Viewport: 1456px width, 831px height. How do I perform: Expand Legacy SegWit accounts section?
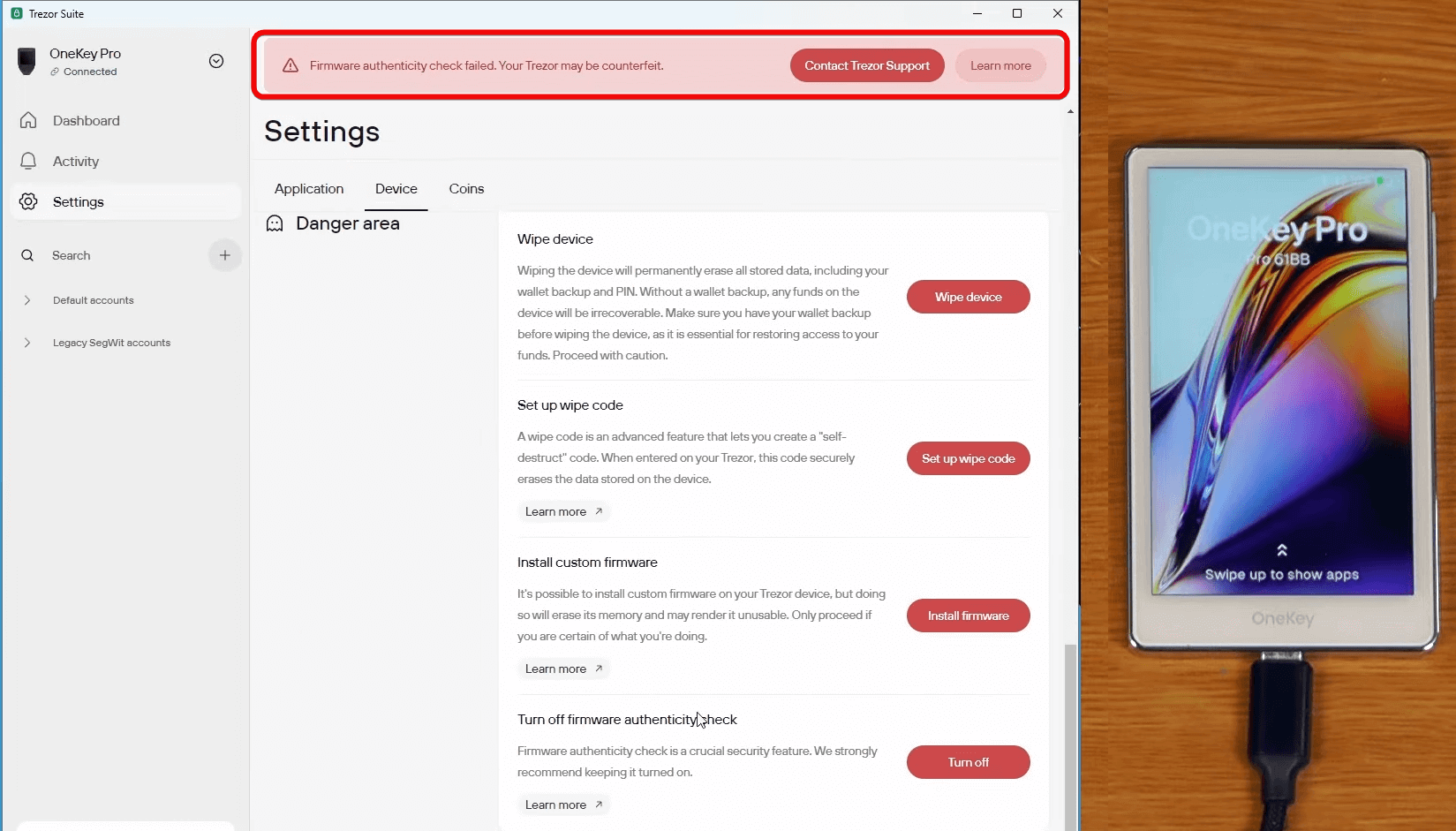tap(27, 343)
